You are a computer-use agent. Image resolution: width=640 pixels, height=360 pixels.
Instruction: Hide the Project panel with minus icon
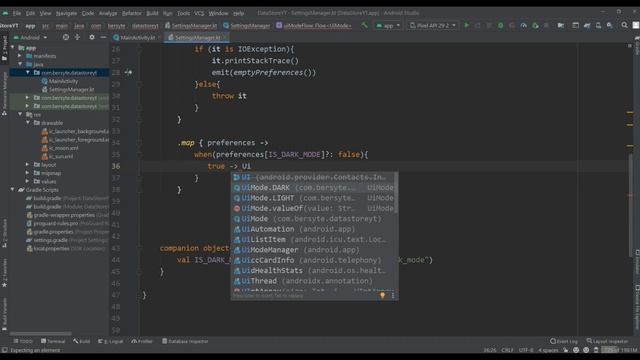(103, 37)
